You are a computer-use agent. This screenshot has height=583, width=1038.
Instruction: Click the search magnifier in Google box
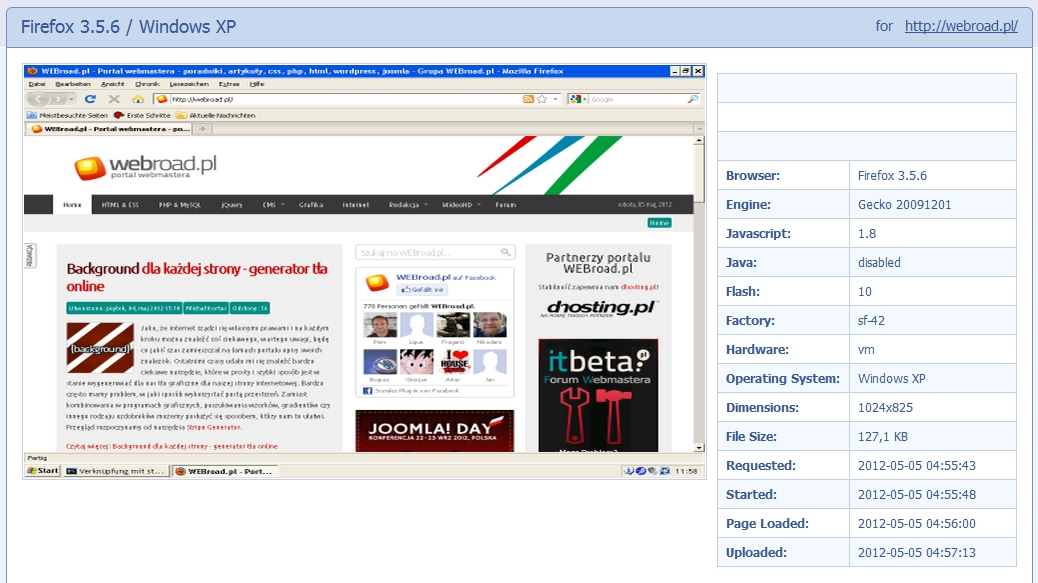click(x=692, y=100)
